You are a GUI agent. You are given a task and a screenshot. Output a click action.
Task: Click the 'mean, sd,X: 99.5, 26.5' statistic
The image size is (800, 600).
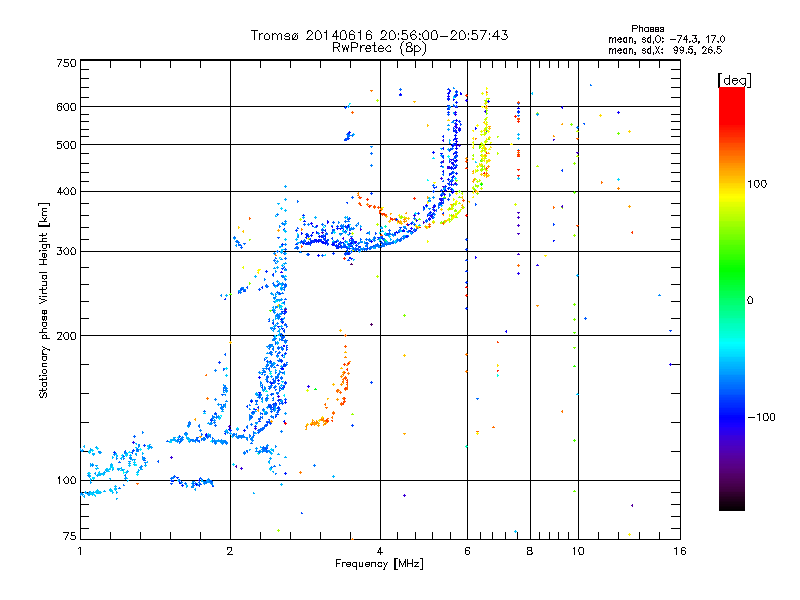(x=665, y=50)
